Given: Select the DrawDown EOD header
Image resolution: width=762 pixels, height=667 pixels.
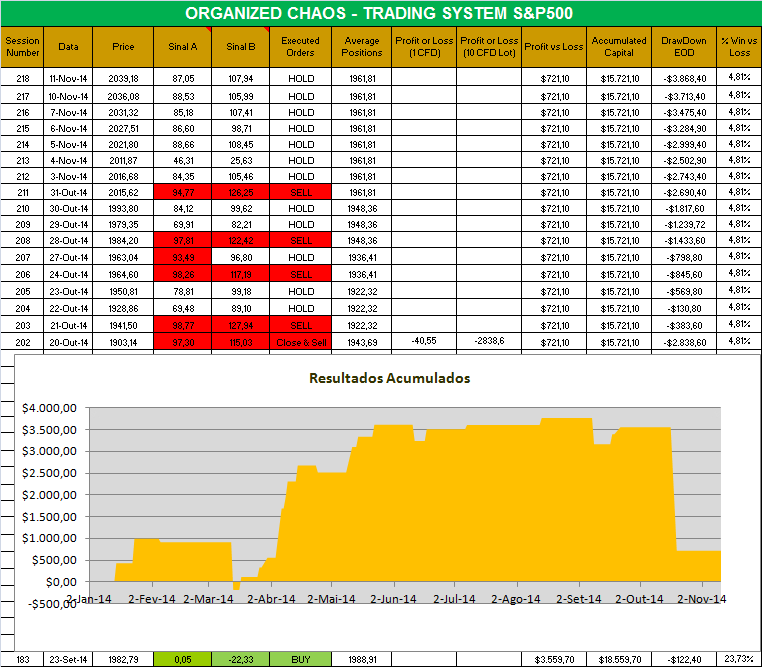Looking at the screenshot, I should pos(684,47).
